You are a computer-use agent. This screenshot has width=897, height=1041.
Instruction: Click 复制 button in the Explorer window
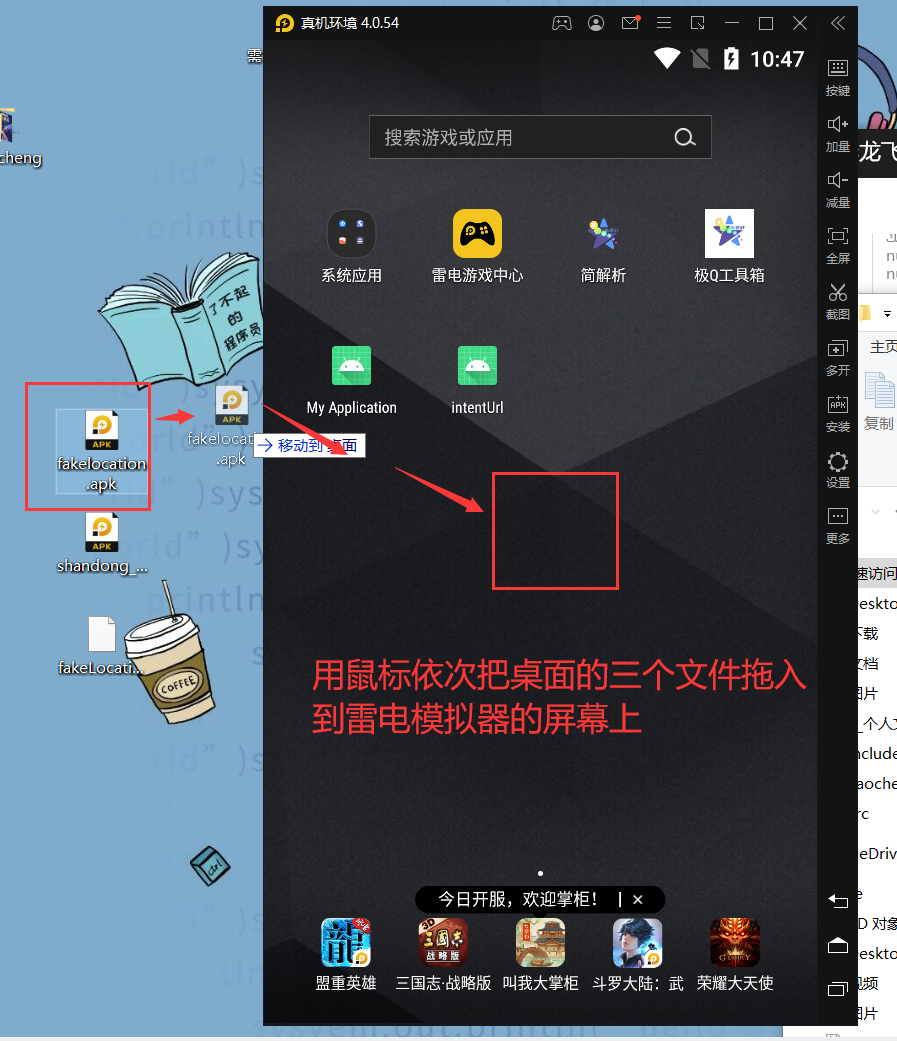[x=879, y=402]
